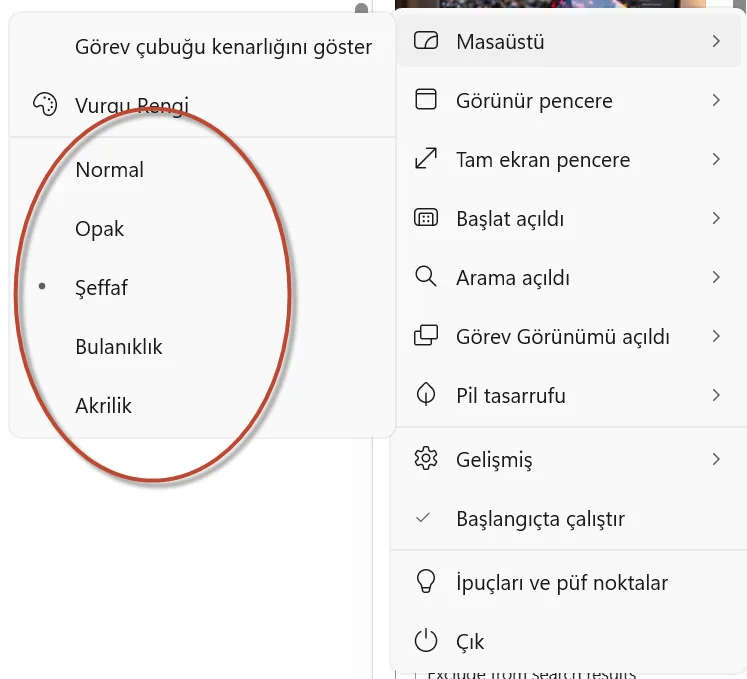Click the Arama açıldı magnifier icon
747x679 pixels.
[x=426, y=277]
